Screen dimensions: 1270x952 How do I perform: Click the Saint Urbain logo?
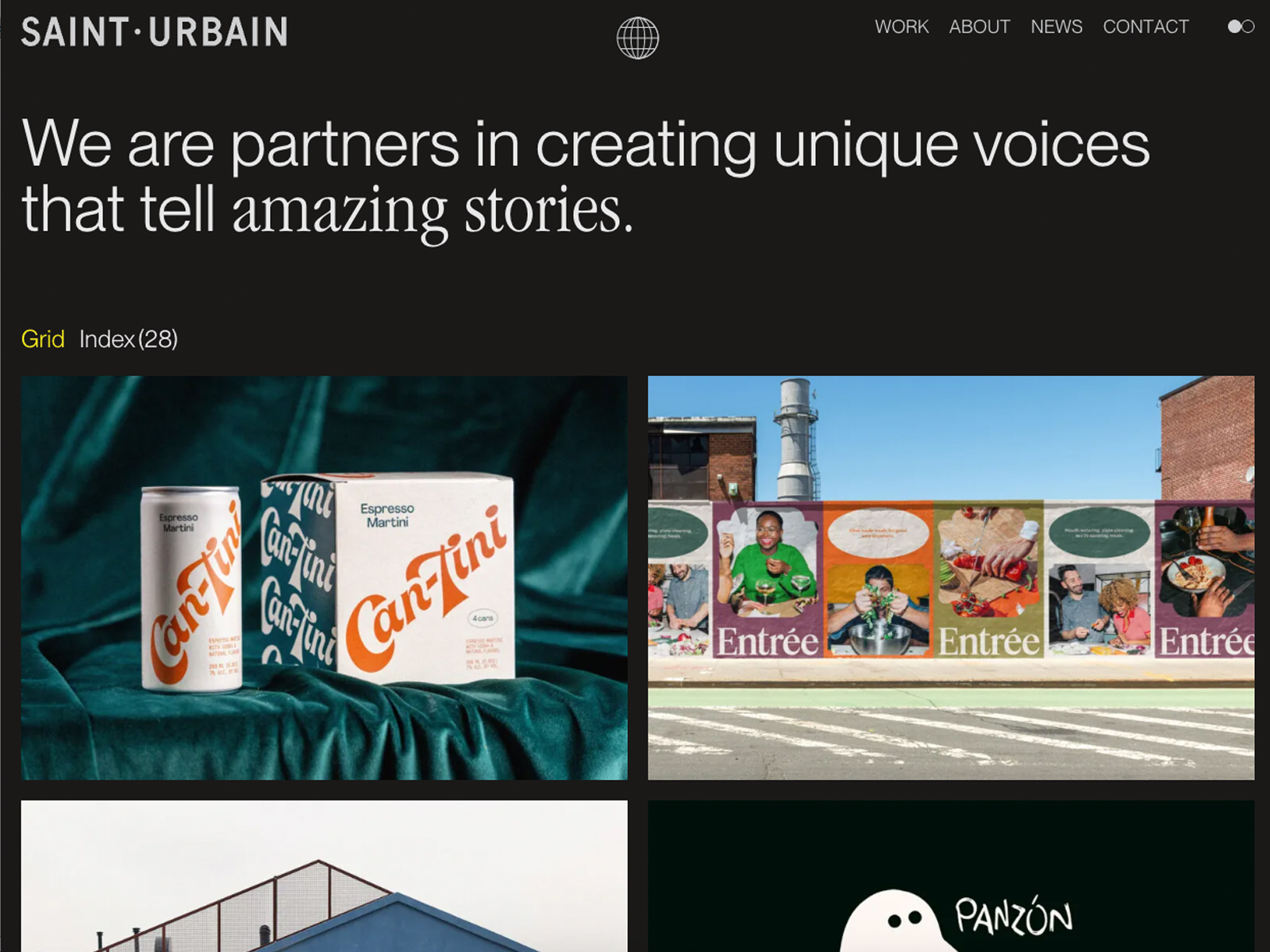coord(155,32)
